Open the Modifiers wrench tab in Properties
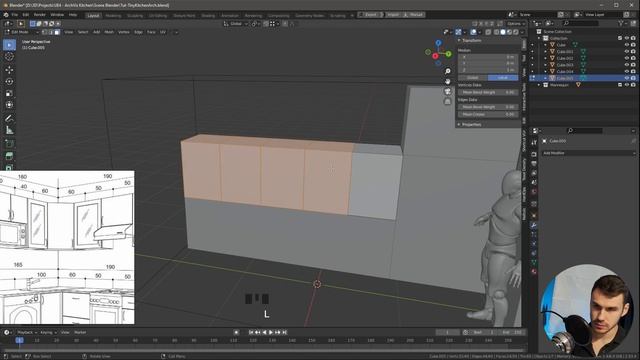 pyautogui.click(x=533, y=225)
